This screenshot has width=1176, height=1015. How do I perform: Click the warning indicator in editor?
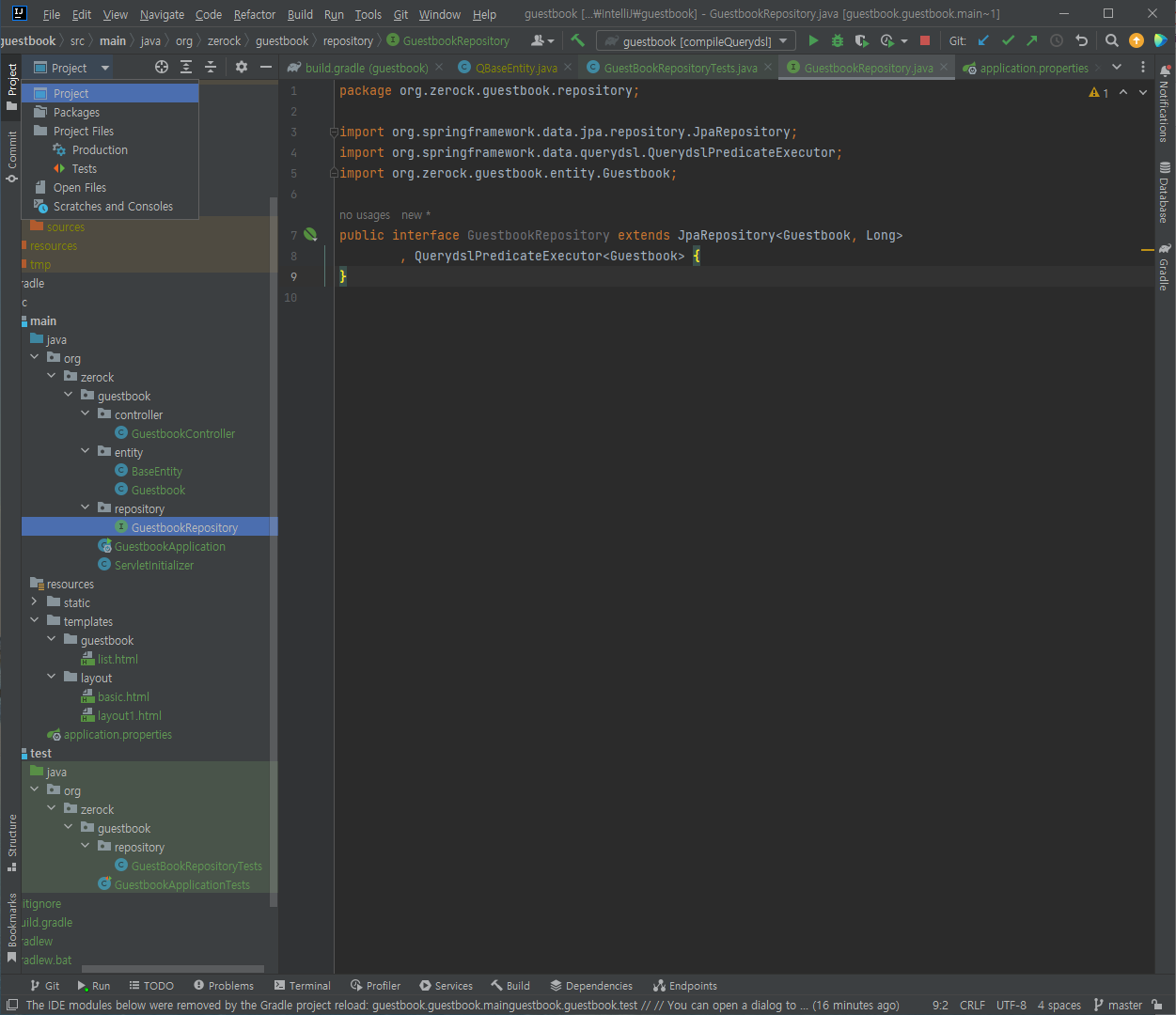pos(1098,92)
